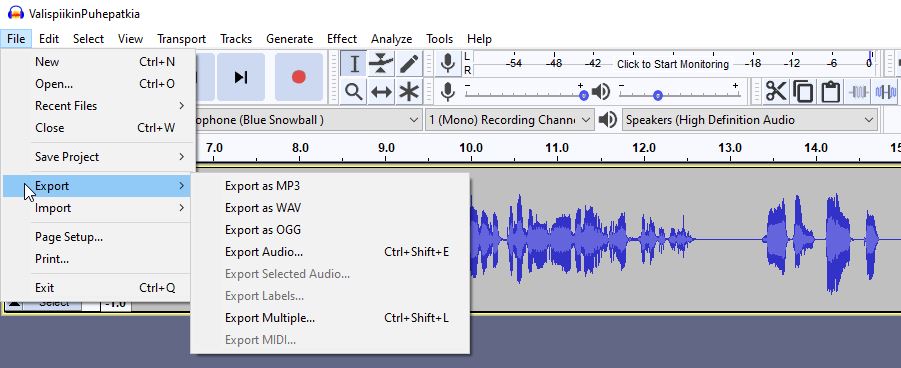Open the Edit menu
This screenshot has height=368, width=901.
49,39
